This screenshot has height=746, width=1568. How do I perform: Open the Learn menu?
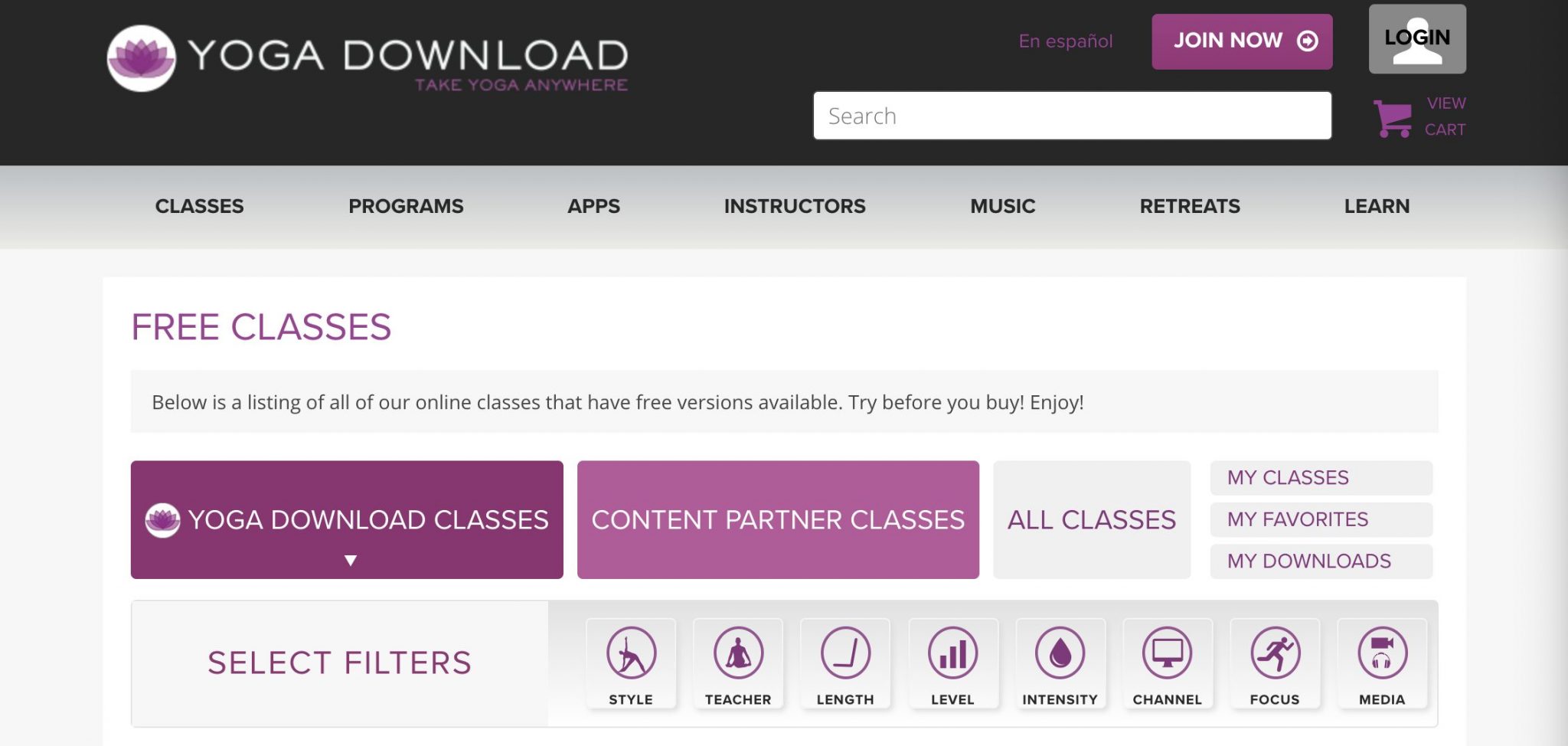pyautogui.click(x=1377, y=206)
